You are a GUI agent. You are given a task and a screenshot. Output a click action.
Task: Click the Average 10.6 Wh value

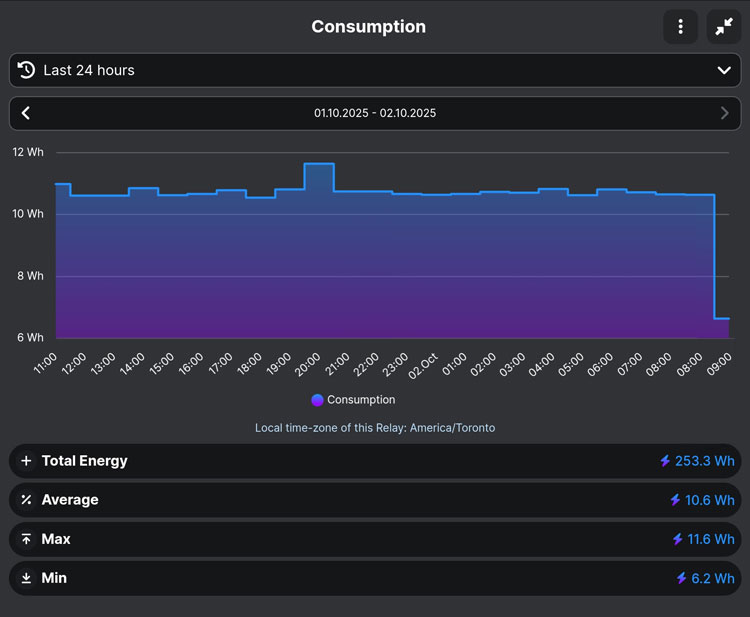pyautogui.click(x=710, y=500)
